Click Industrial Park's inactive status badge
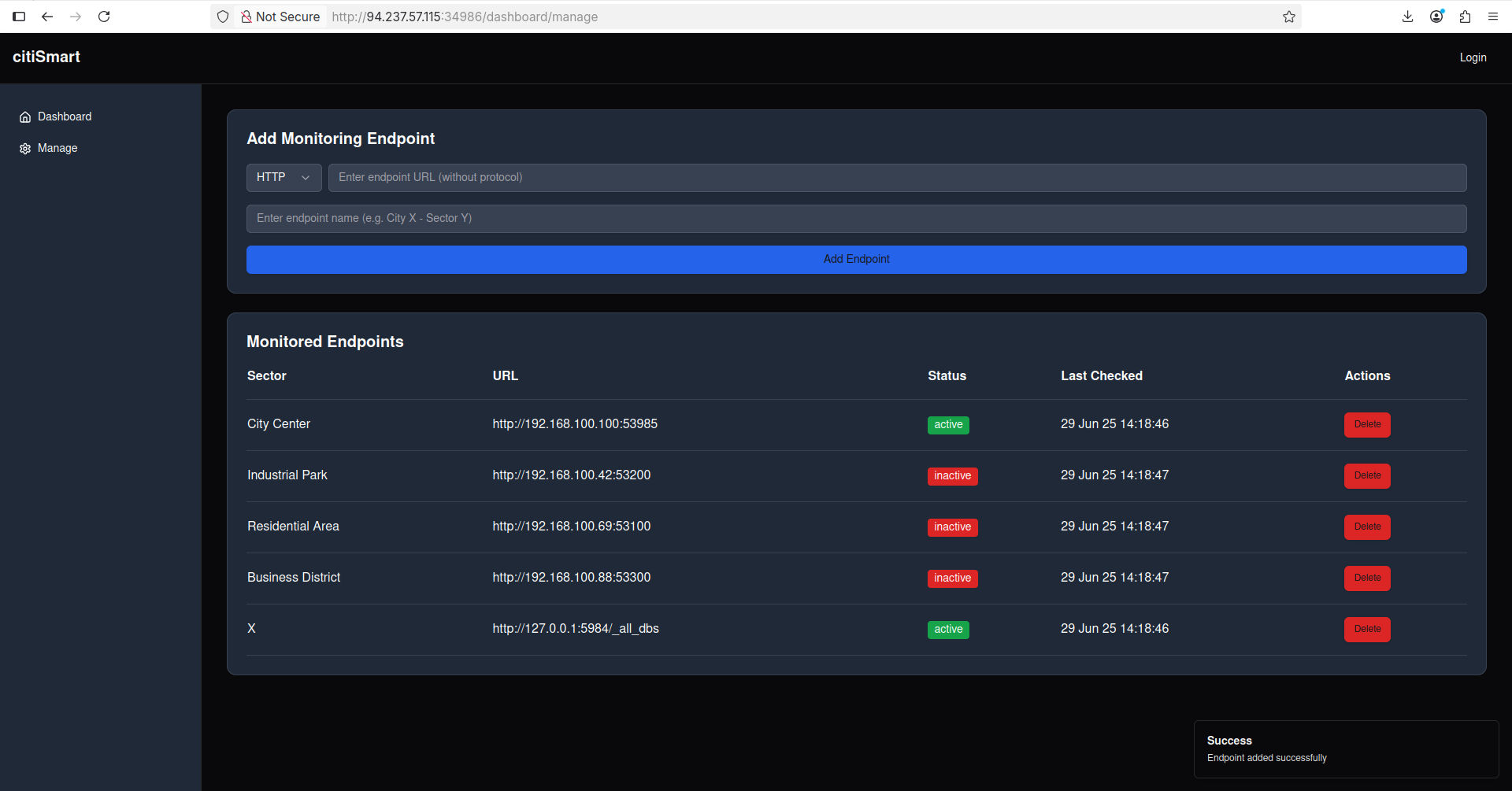 (953, 476)
